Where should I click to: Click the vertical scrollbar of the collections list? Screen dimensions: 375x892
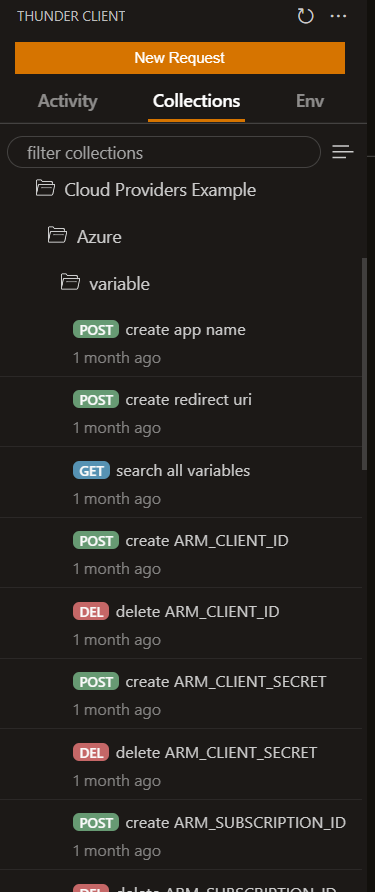(365, 364)
